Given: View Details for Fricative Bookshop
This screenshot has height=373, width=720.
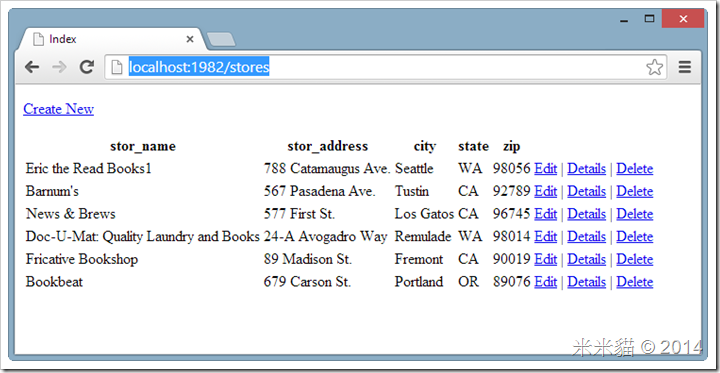Looking at the screenshot, I should (x=586, y=259).
